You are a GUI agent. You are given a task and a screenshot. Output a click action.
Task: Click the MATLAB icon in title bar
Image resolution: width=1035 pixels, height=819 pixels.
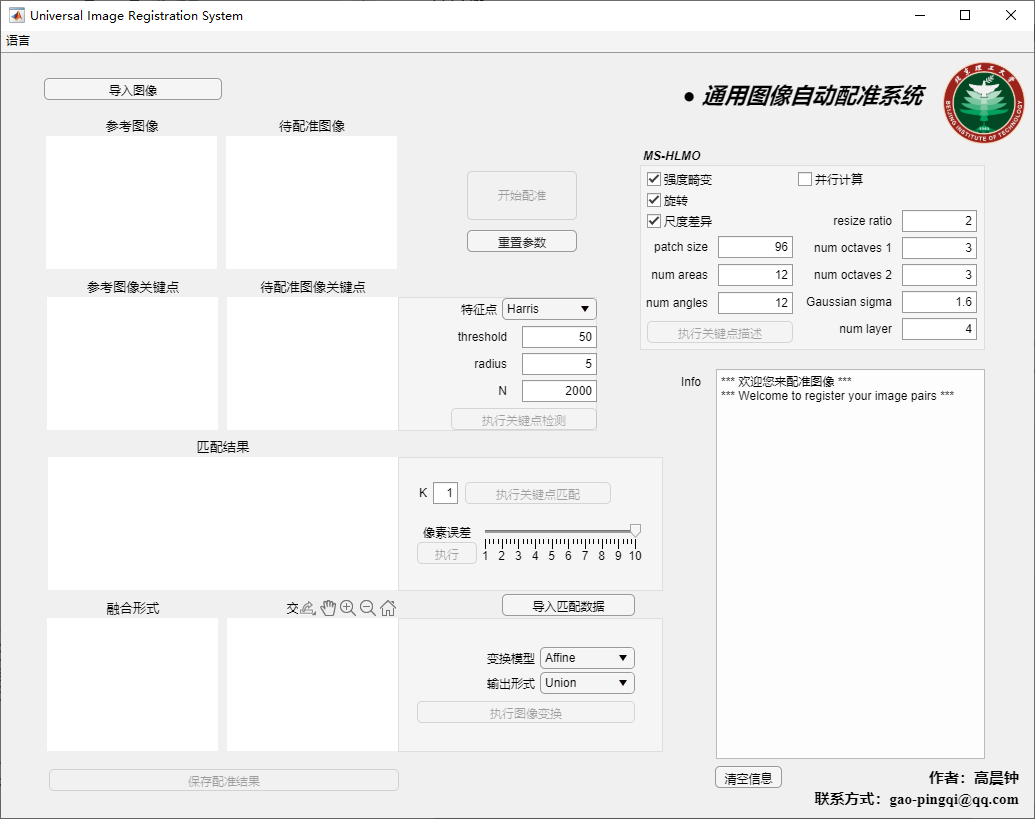pos(17,15)
